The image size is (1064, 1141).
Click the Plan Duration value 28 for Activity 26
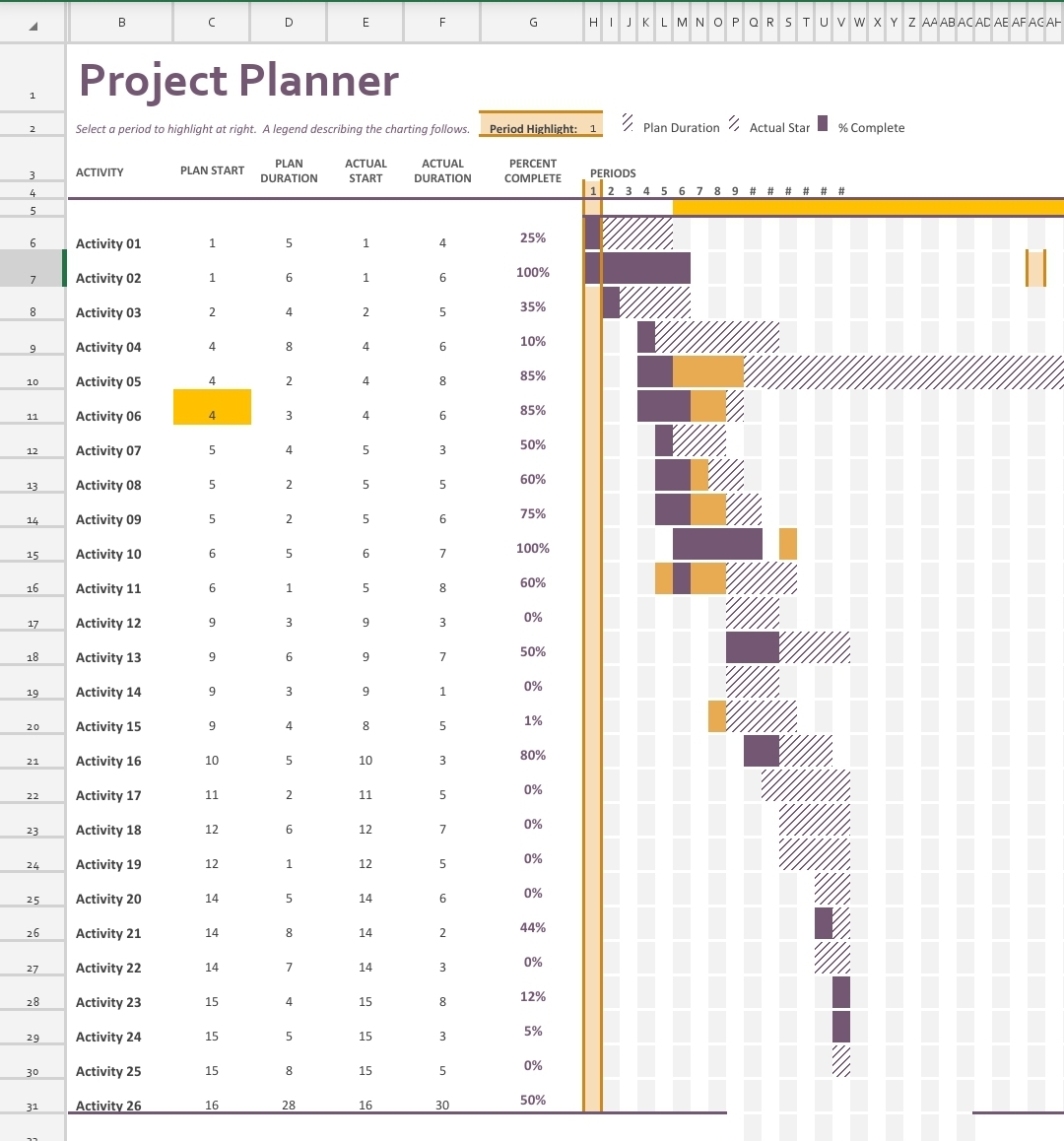289,1105
